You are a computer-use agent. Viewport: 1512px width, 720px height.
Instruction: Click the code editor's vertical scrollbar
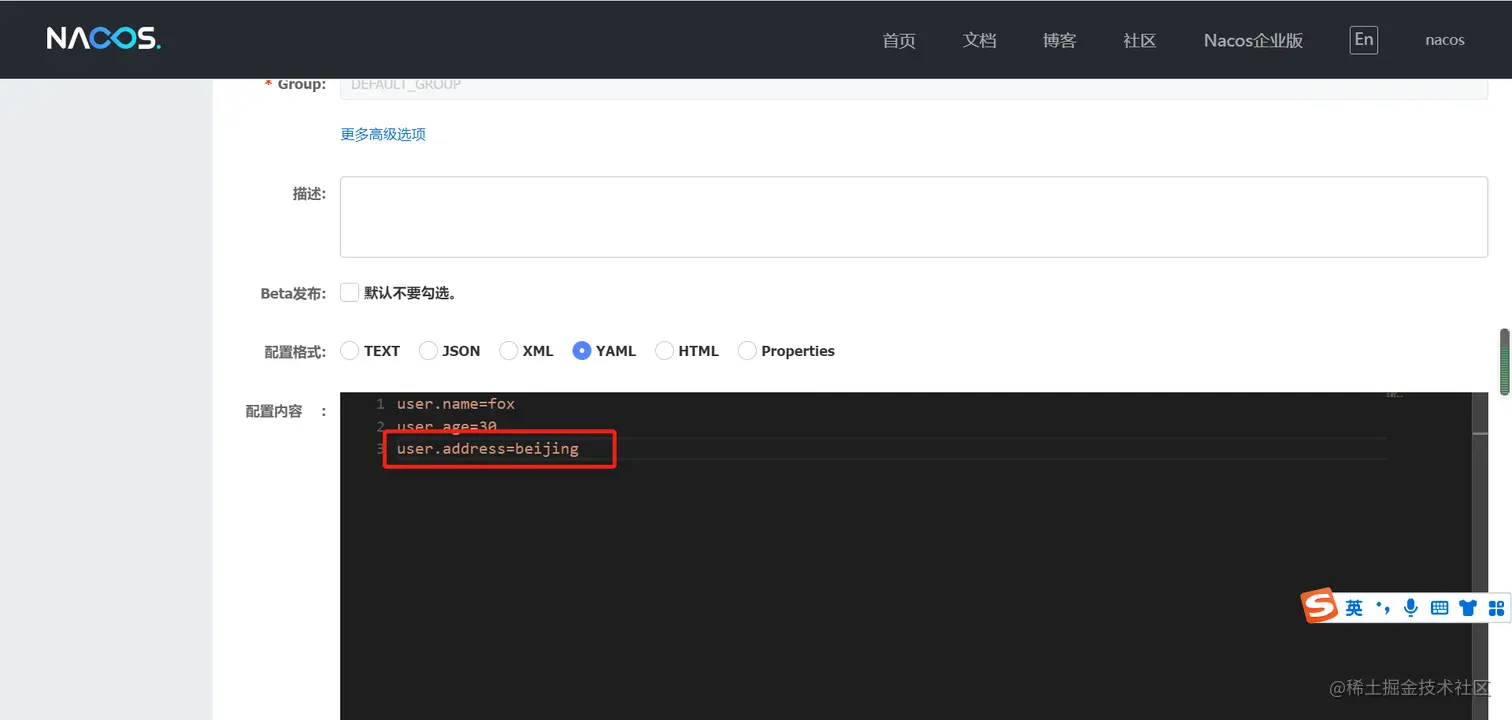1480,556
